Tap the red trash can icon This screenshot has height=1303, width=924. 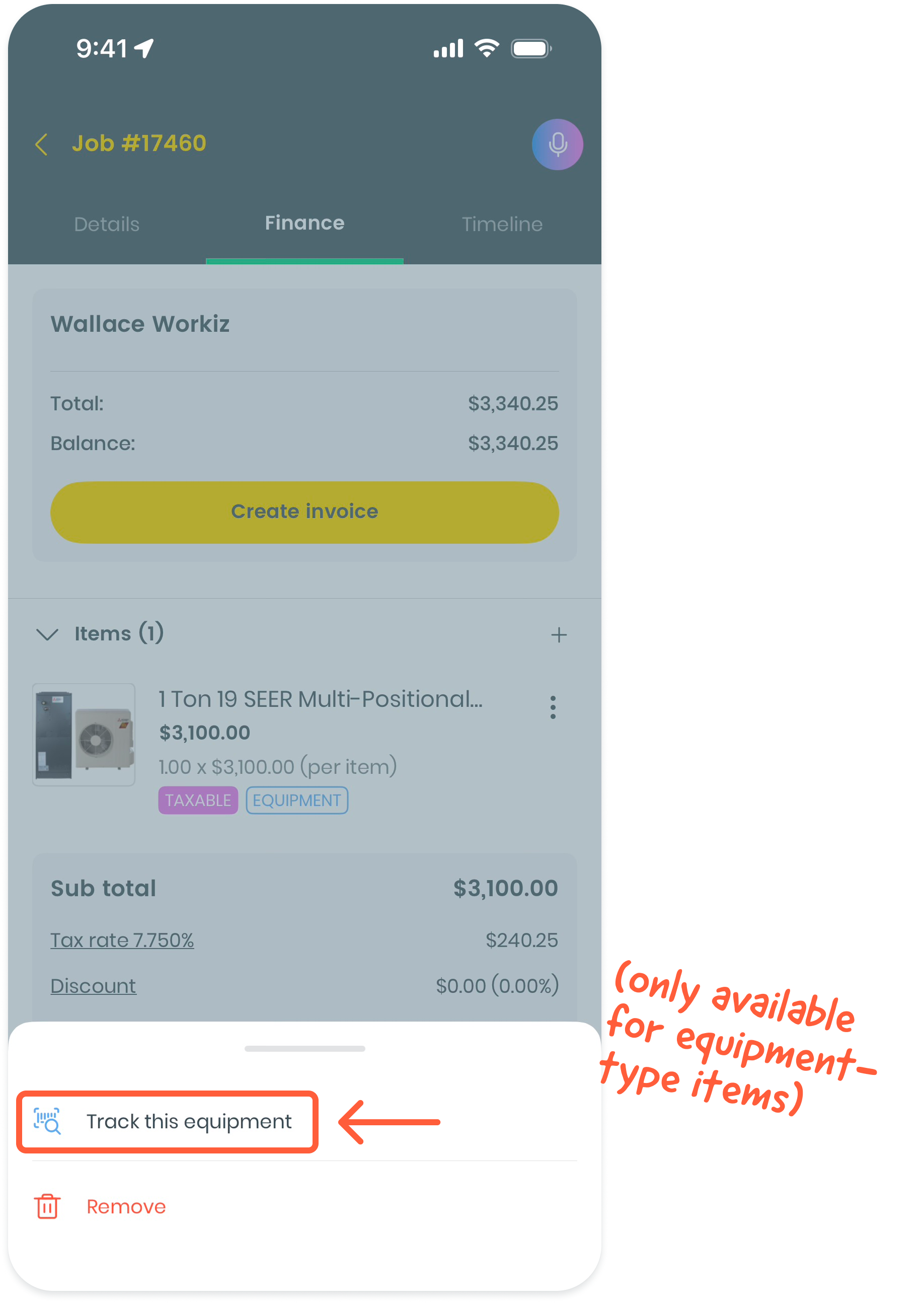pyautogui.click(x=47, y=1206)
